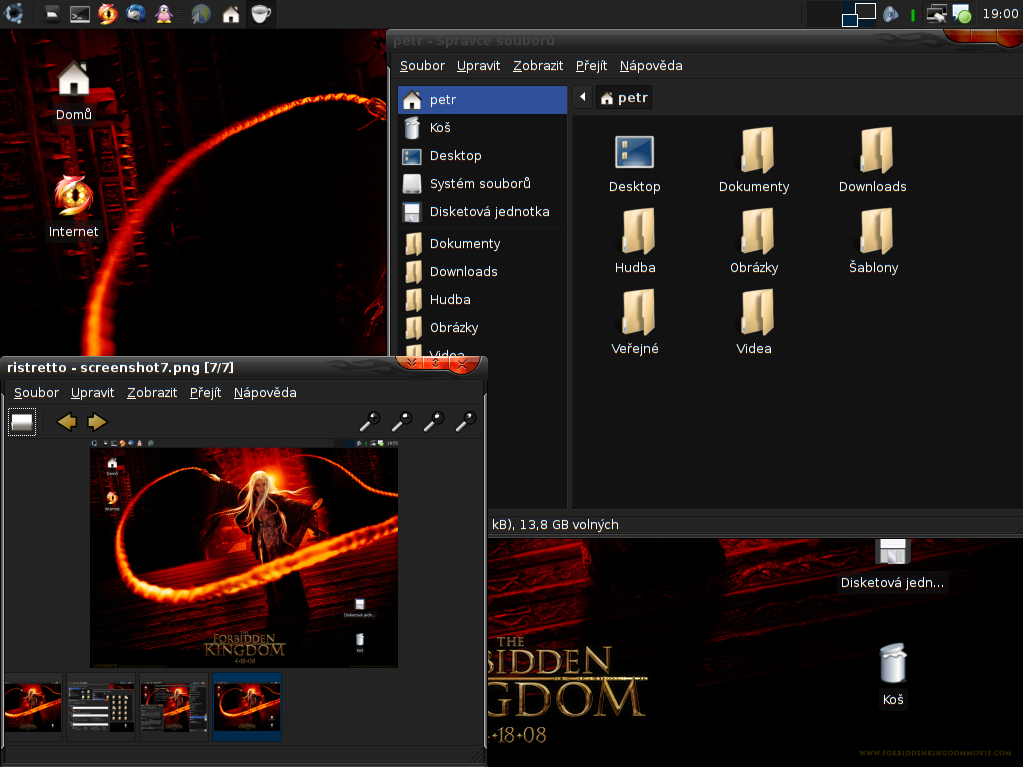Image resolution: width=1023 pixels, height=767 pixels.
Task: Select the Hudba folder in the file view
Action: coord(635,242)
